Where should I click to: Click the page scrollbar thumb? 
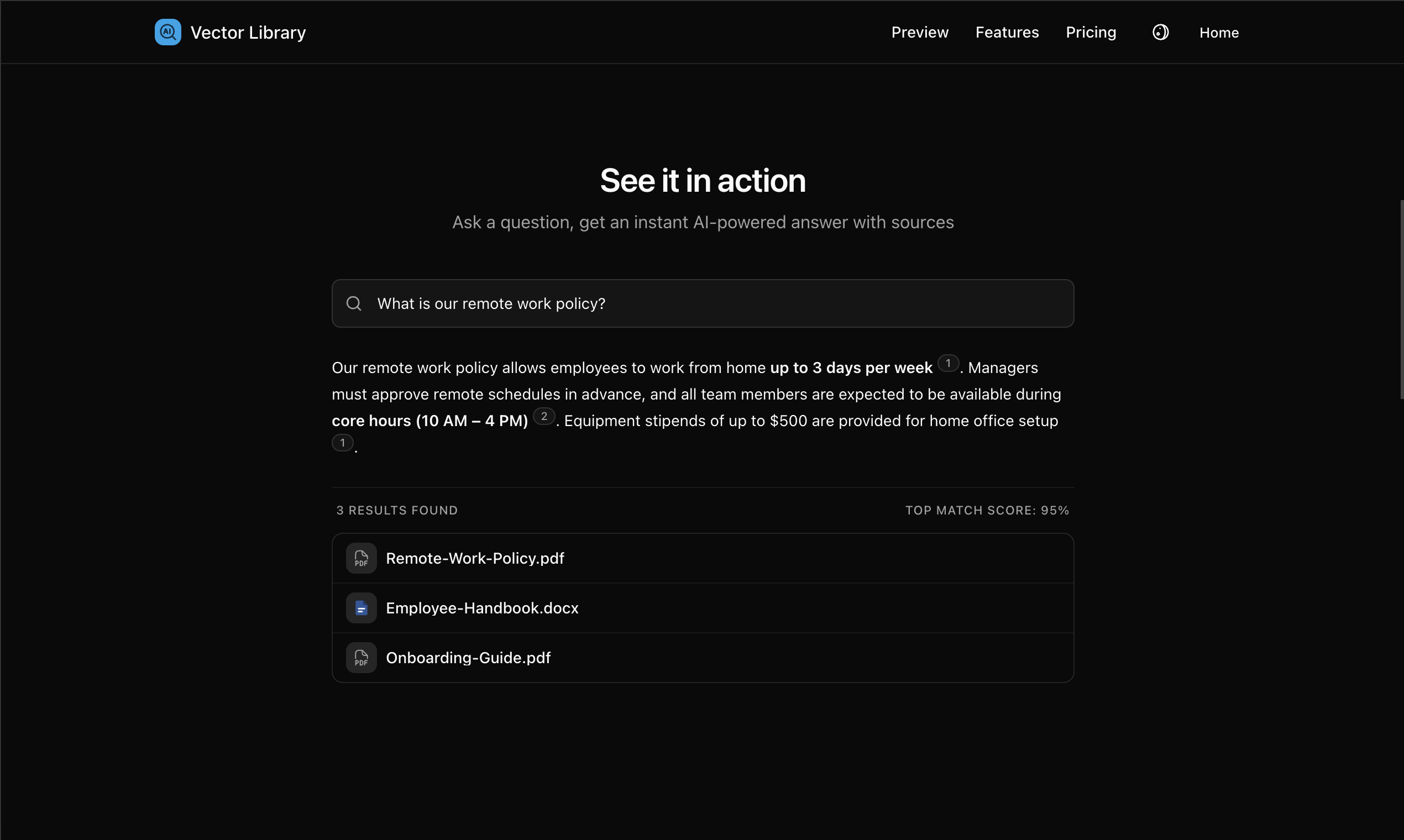(x=1401, y=299)
